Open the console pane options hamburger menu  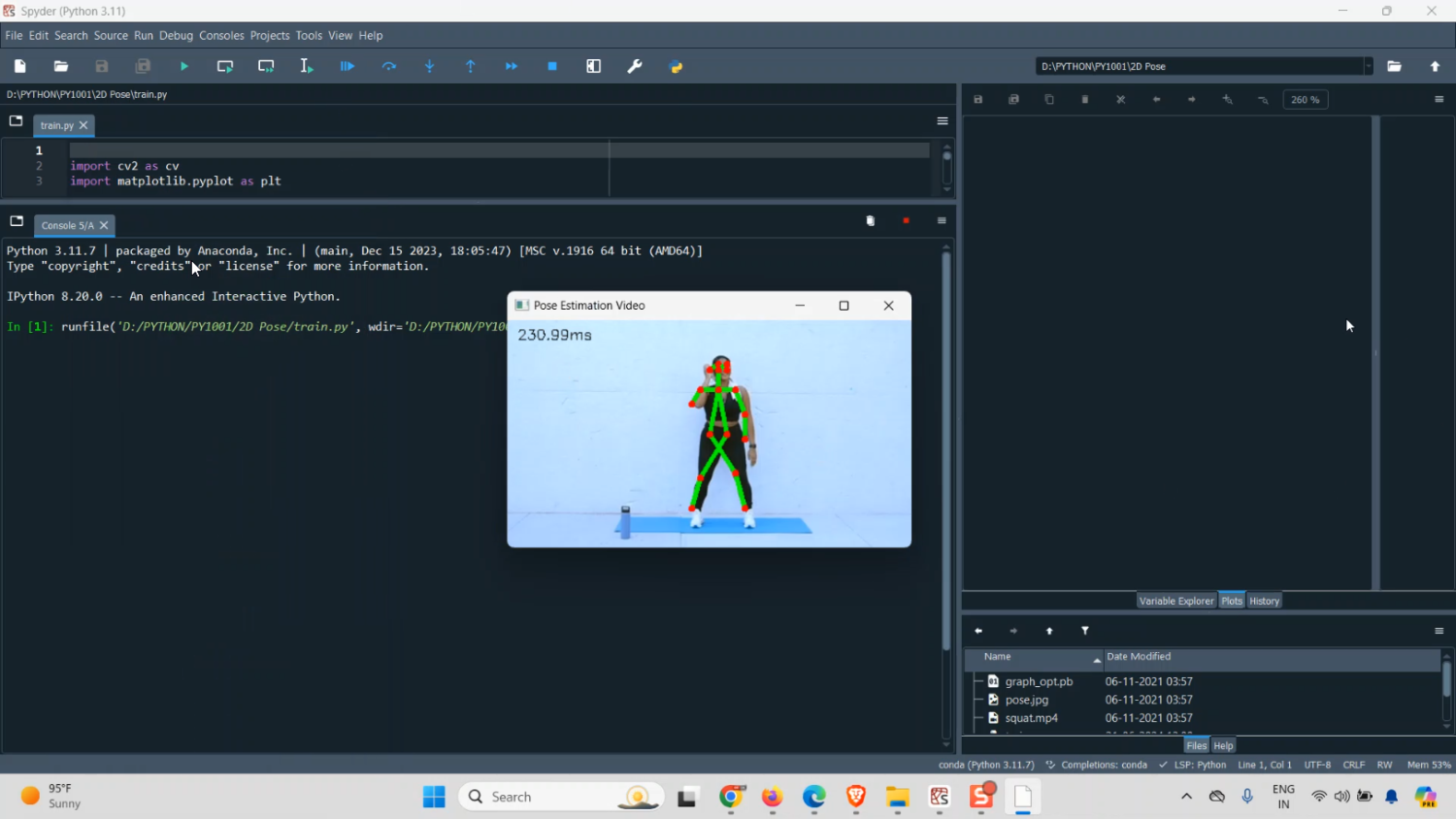pyautogui.click(x=942, y=221)
